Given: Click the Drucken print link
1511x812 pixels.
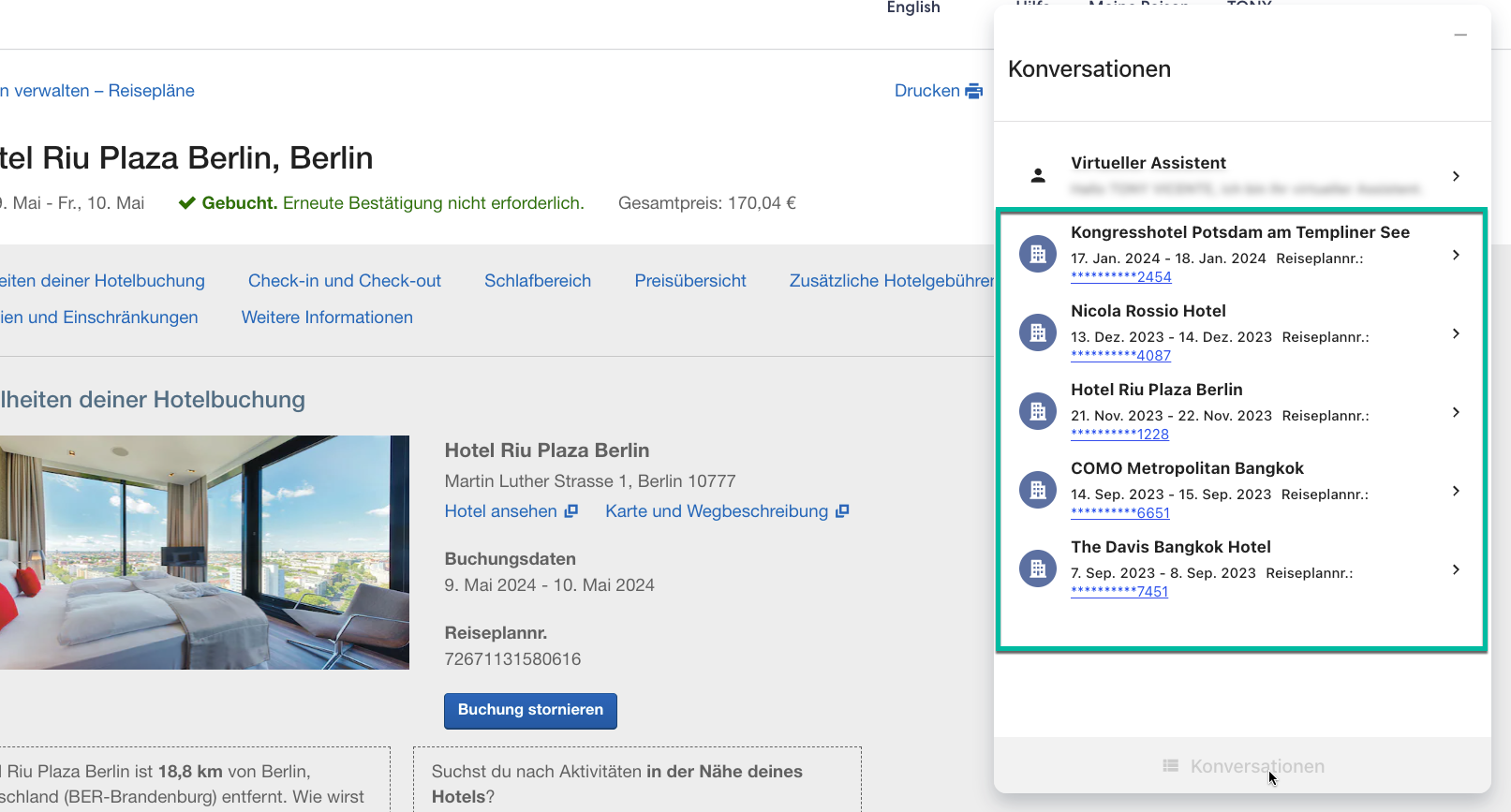Looking at the screenshot, I should [x=938, y=91].
